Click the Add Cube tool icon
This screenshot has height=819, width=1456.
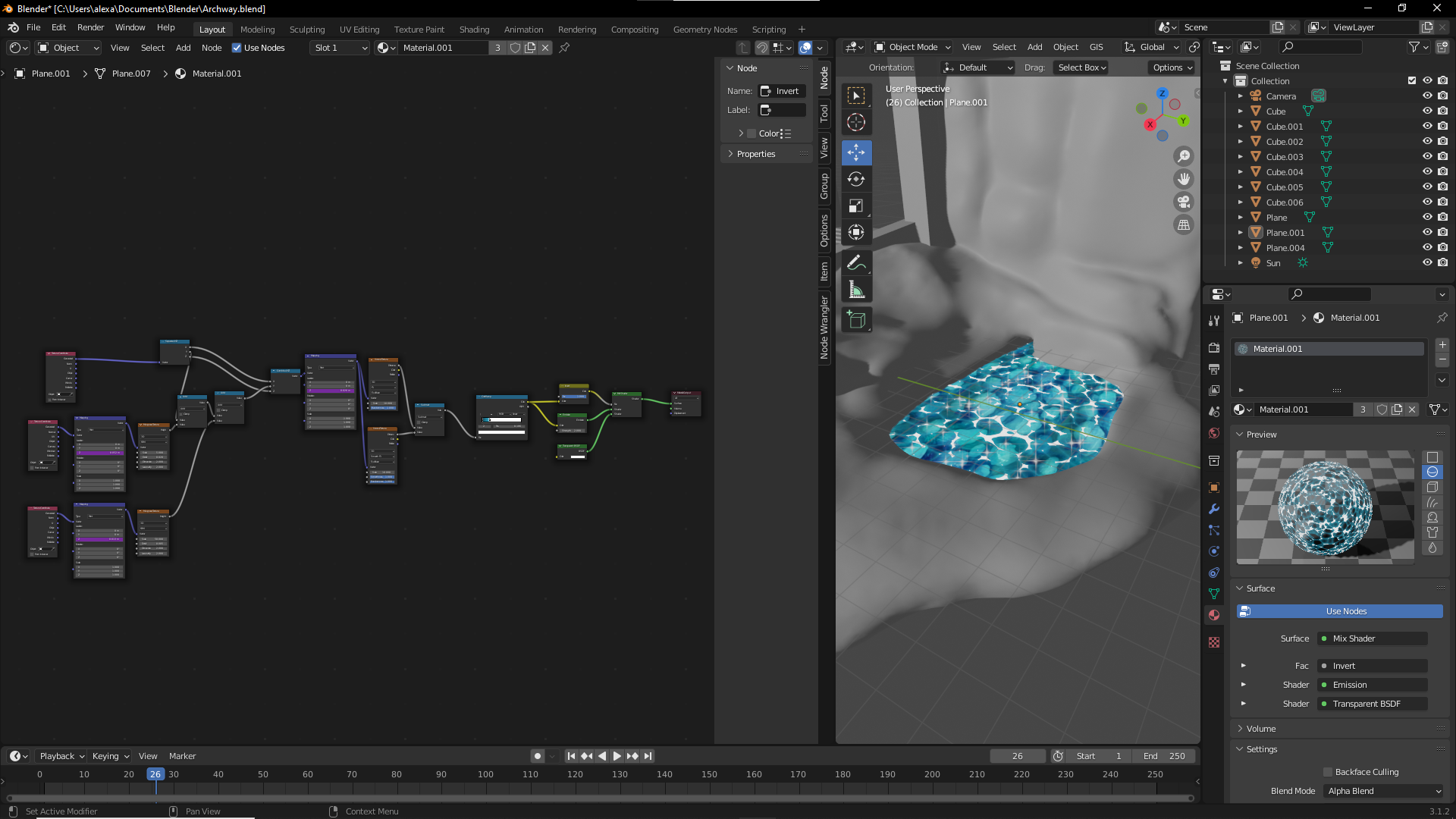click(856, 320)
